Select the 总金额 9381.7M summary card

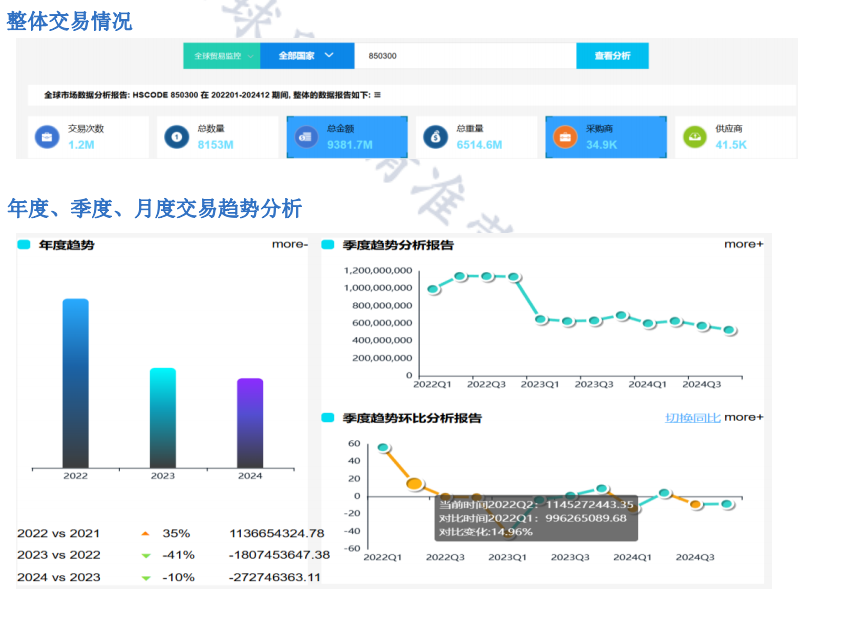(347, 137)
